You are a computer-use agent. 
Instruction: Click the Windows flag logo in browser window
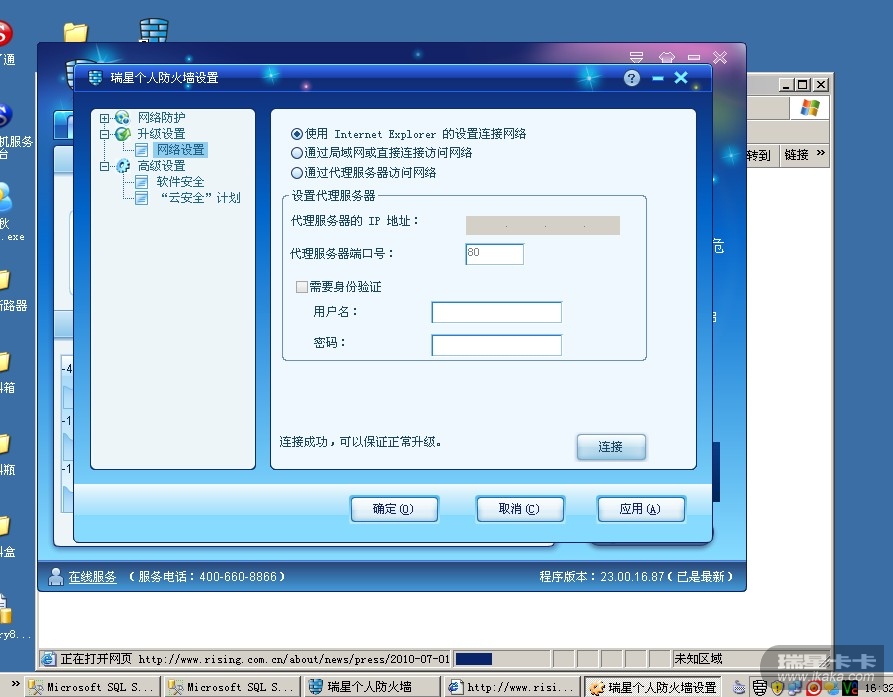click(809, 108)
